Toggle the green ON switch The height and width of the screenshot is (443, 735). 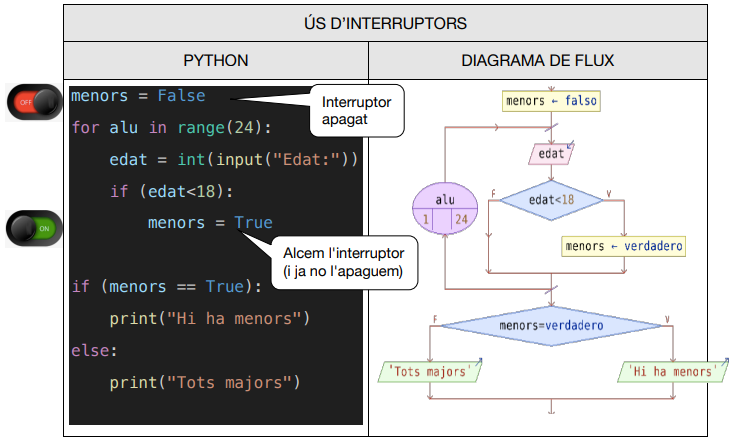point(34,229)
